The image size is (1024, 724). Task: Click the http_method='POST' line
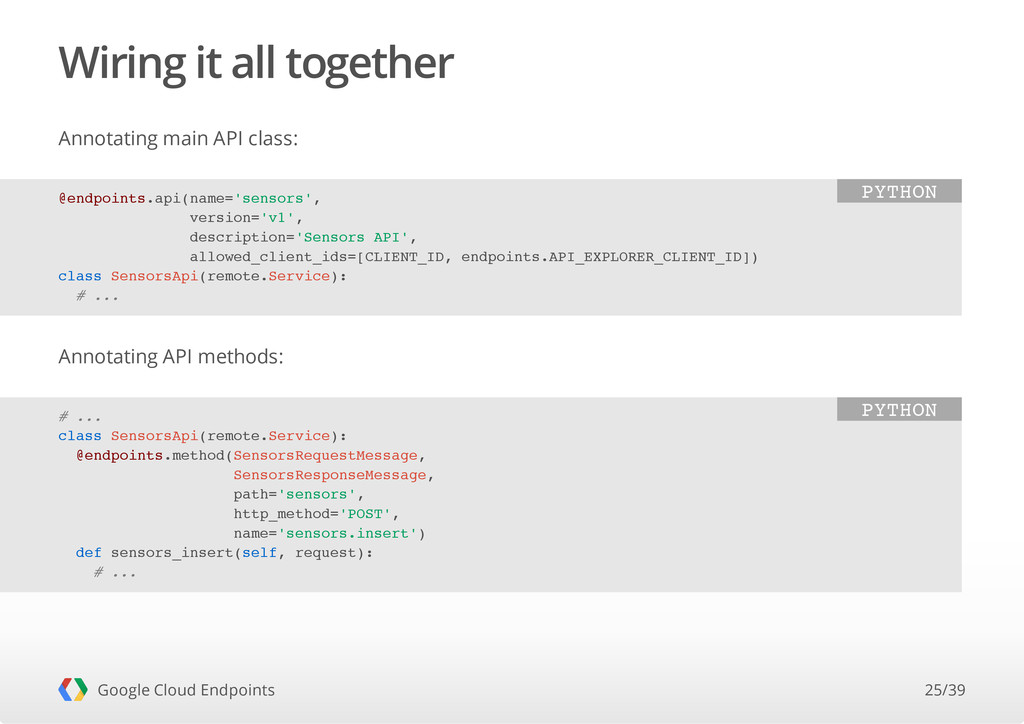316,514
